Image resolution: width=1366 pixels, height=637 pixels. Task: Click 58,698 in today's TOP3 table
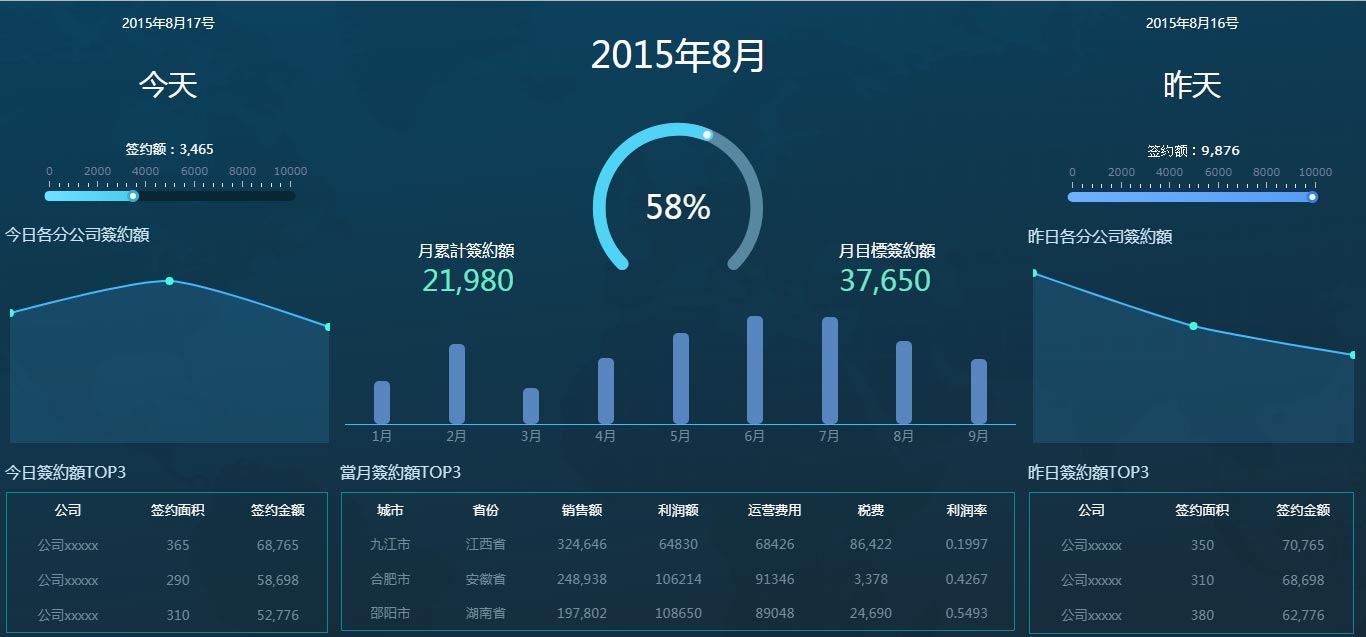pyautogui.click(x=278, y=580)
